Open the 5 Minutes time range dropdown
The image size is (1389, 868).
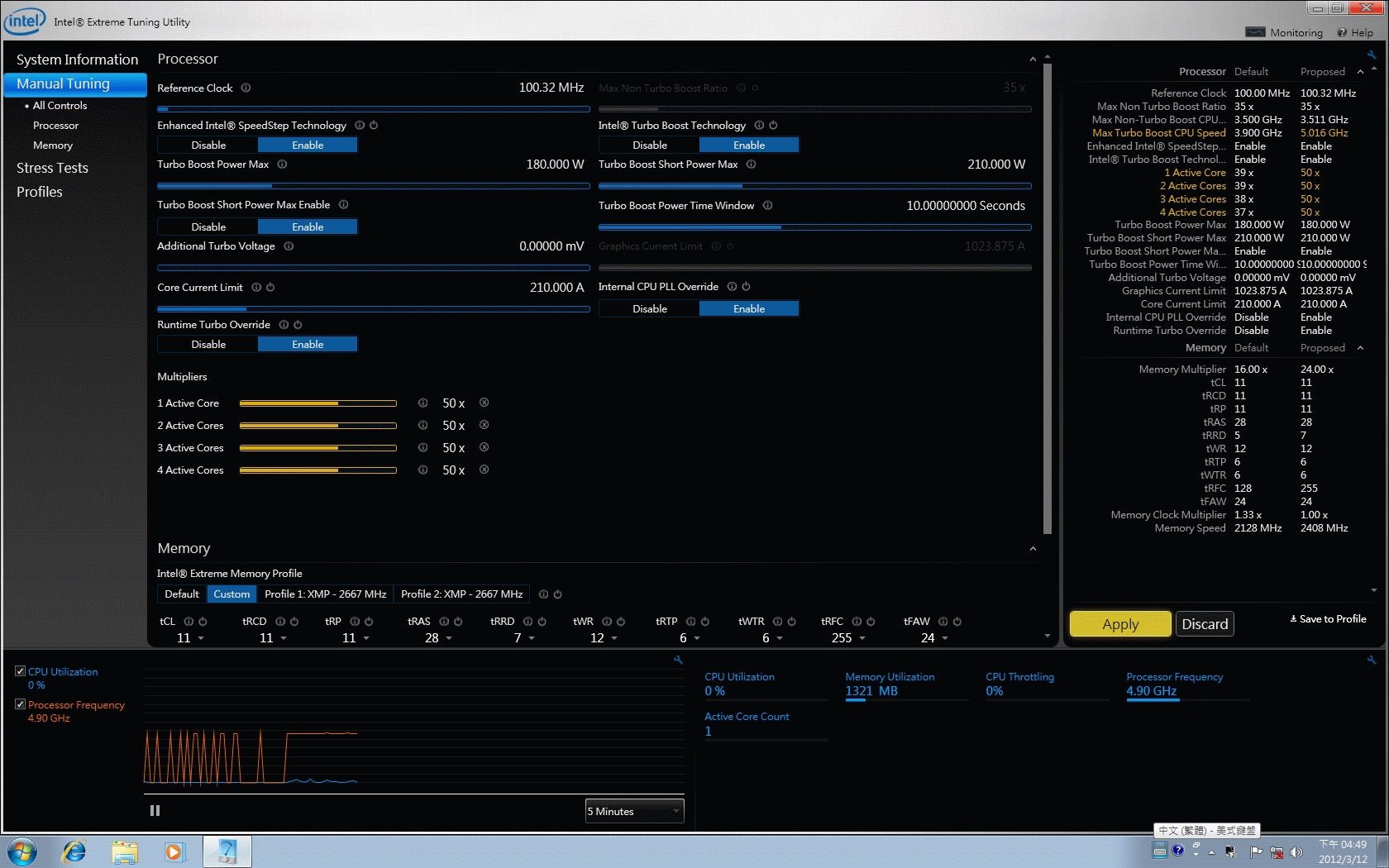click(634, 812)
